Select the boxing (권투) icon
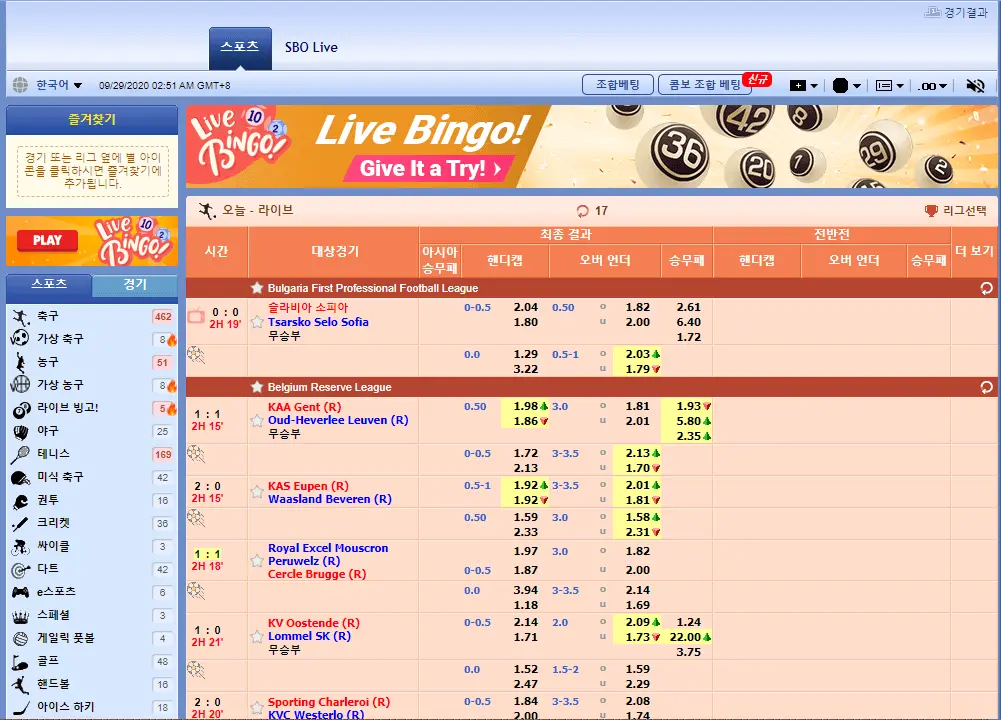The width and height of the screenshot is (1001, 720). [20, 501]
